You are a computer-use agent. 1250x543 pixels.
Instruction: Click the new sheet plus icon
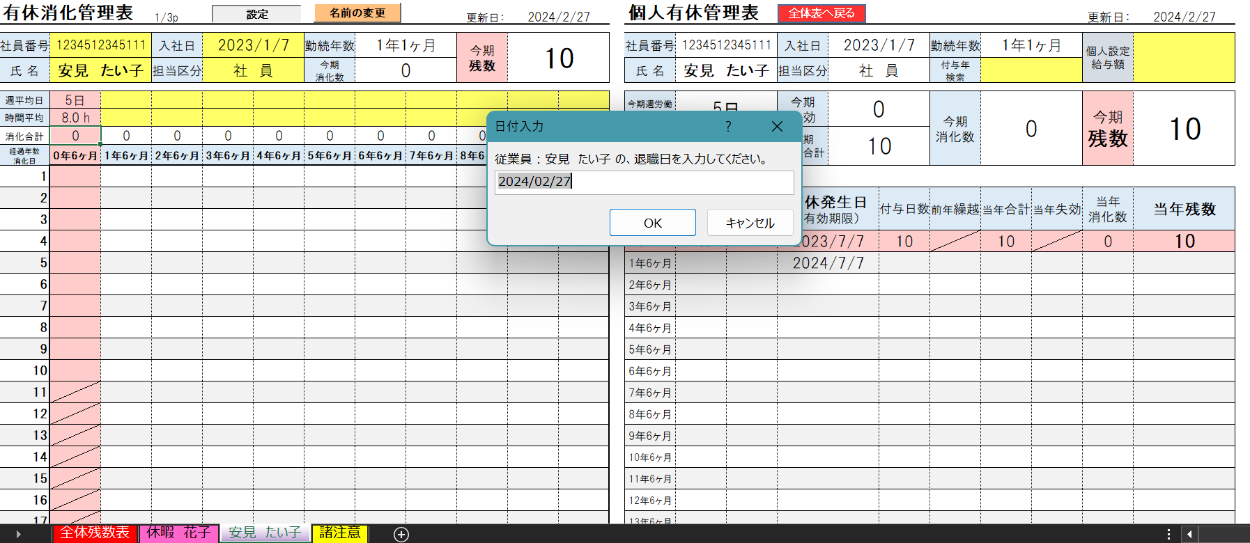tap(401, 534)
